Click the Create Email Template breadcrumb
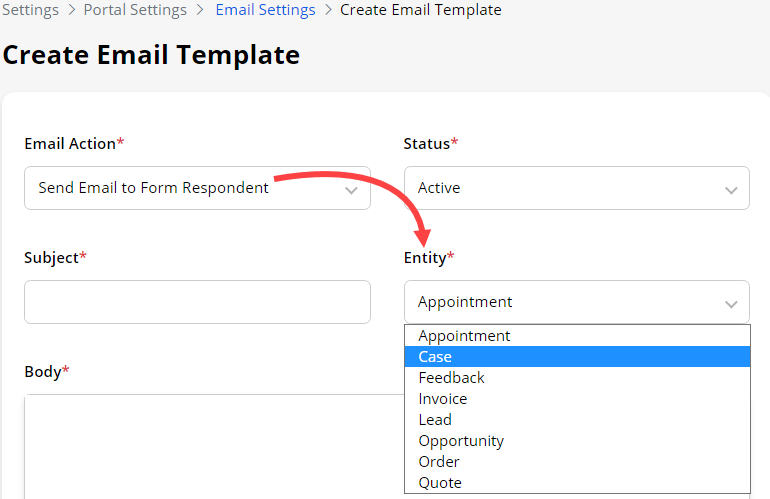Image resolution: width=770 pixels, height=499 pixels. click(420, 10)
